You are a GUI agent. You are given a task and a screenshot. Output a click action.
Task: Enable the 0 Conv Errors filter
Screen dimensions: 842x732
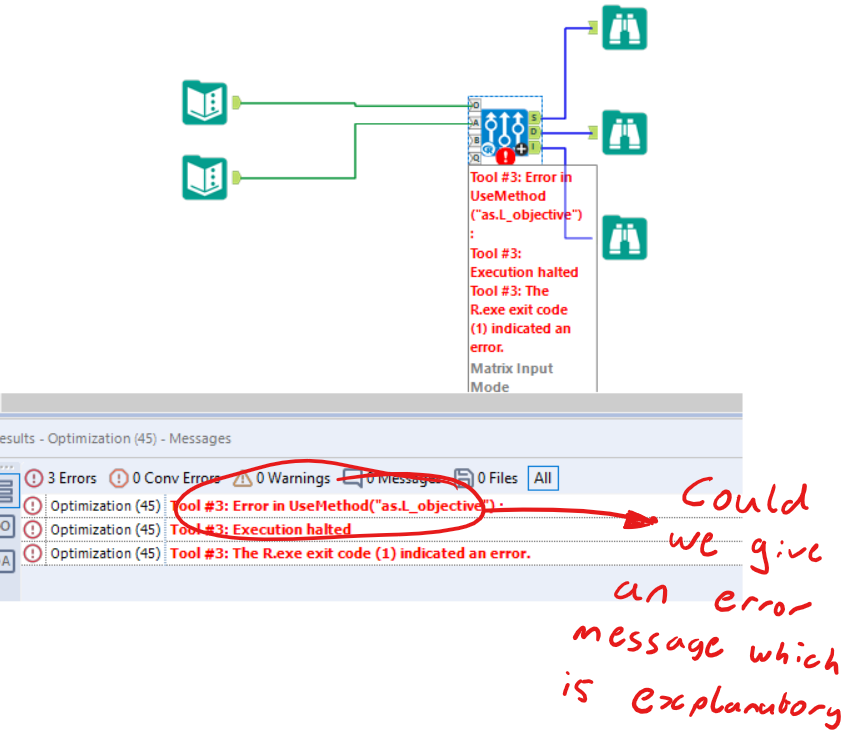(x=164, y=478)
